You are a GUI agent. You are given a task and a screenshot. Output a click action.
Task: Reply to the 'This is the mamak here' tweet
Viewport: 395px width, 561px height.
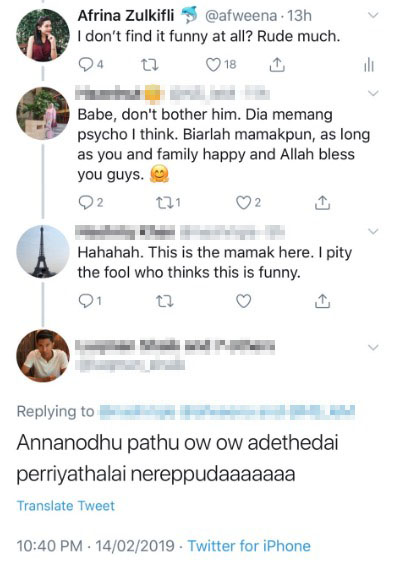(90, 301)
